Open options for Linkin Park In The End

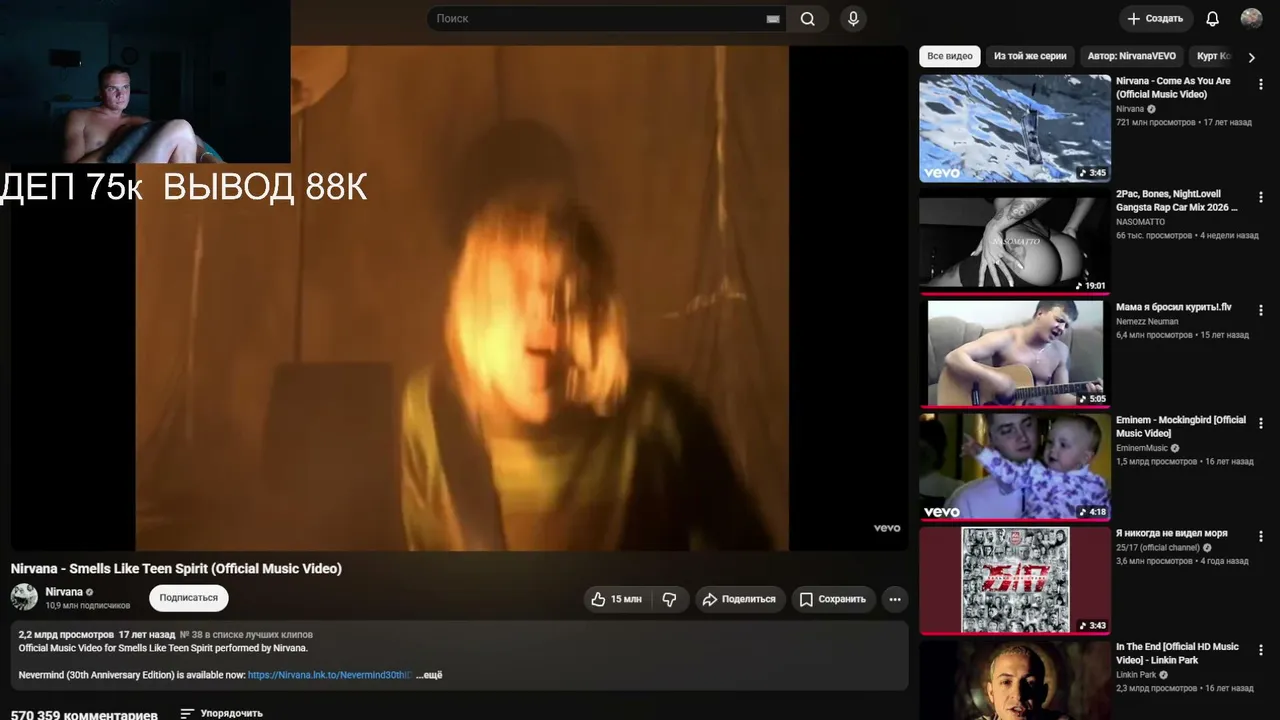pos(1260,649)
